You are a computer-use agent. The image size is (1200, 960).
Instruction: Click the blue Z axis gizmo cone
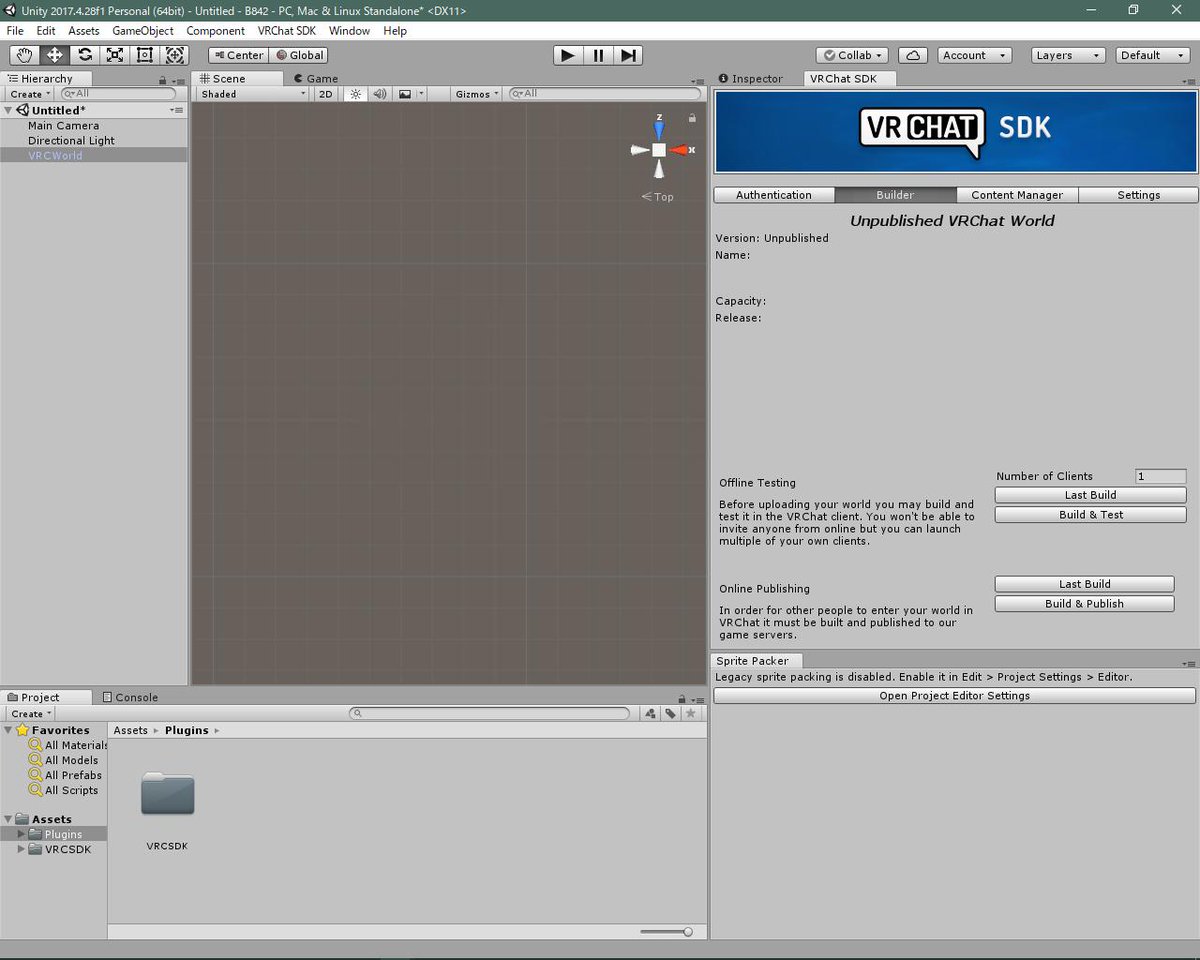659,128
